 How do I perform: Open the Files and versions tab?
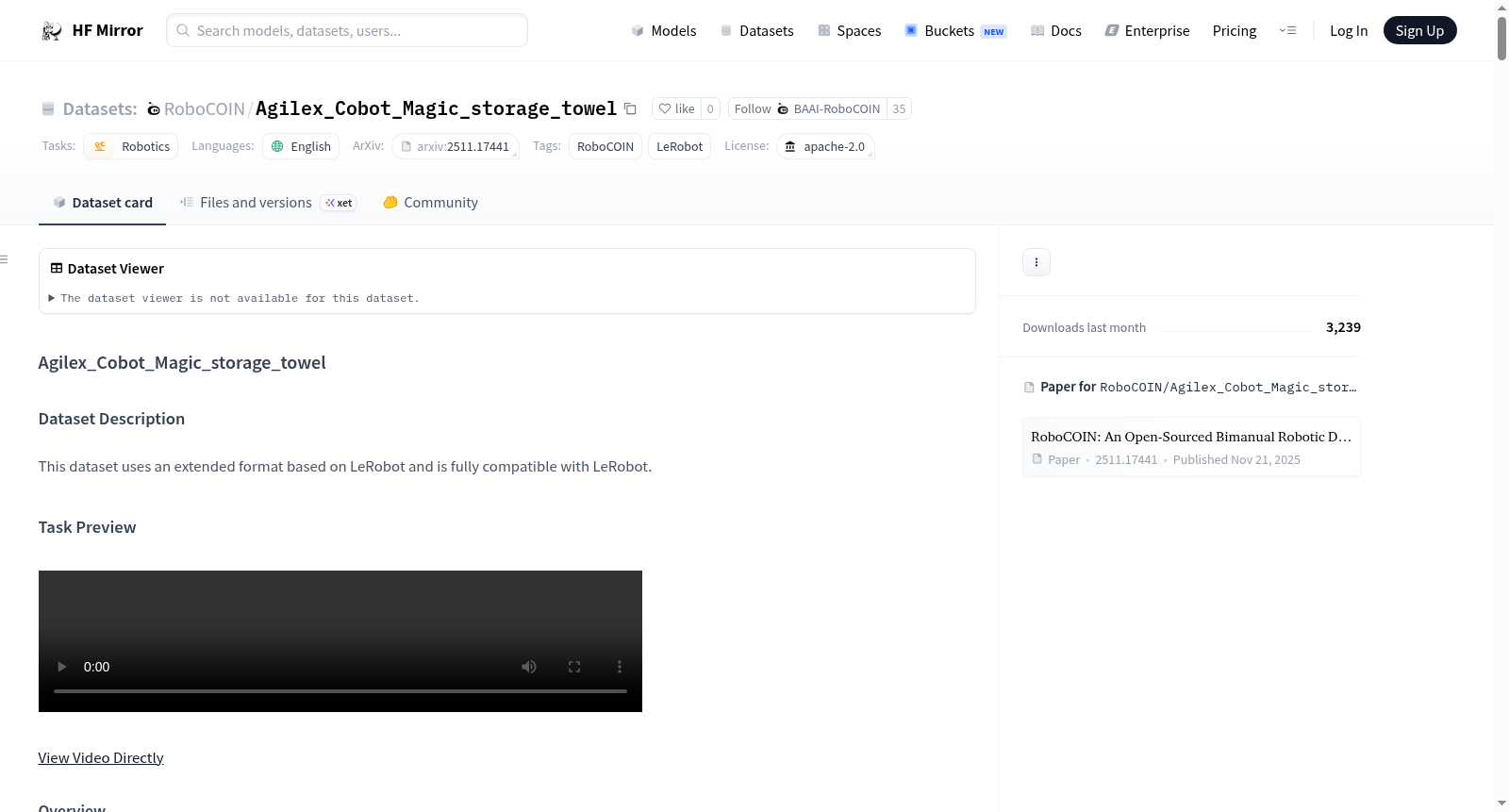click(268, 203)
